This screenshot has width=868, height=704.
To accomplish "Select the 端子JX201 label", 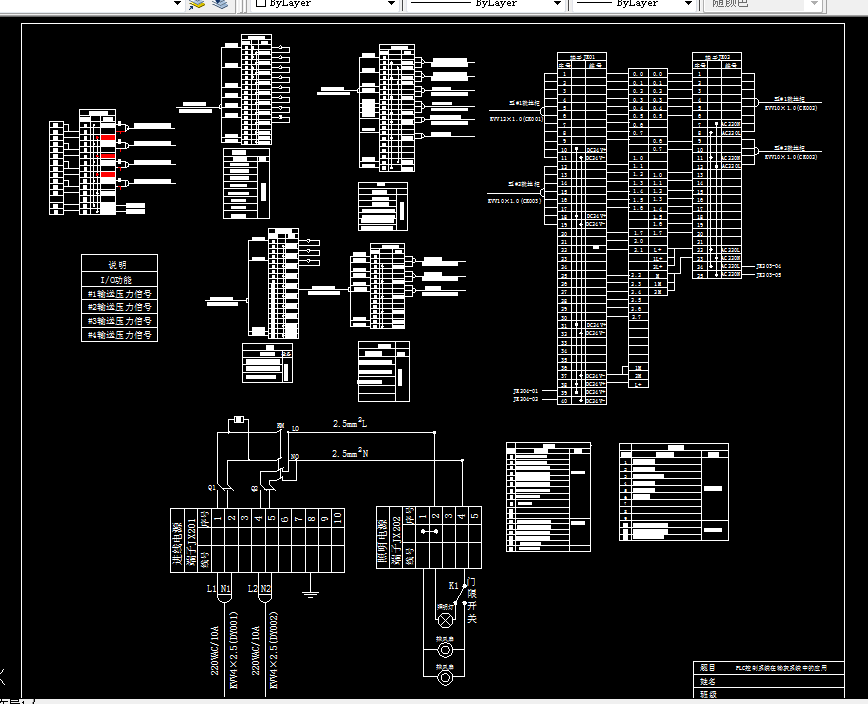I will (x=192, y=541).
